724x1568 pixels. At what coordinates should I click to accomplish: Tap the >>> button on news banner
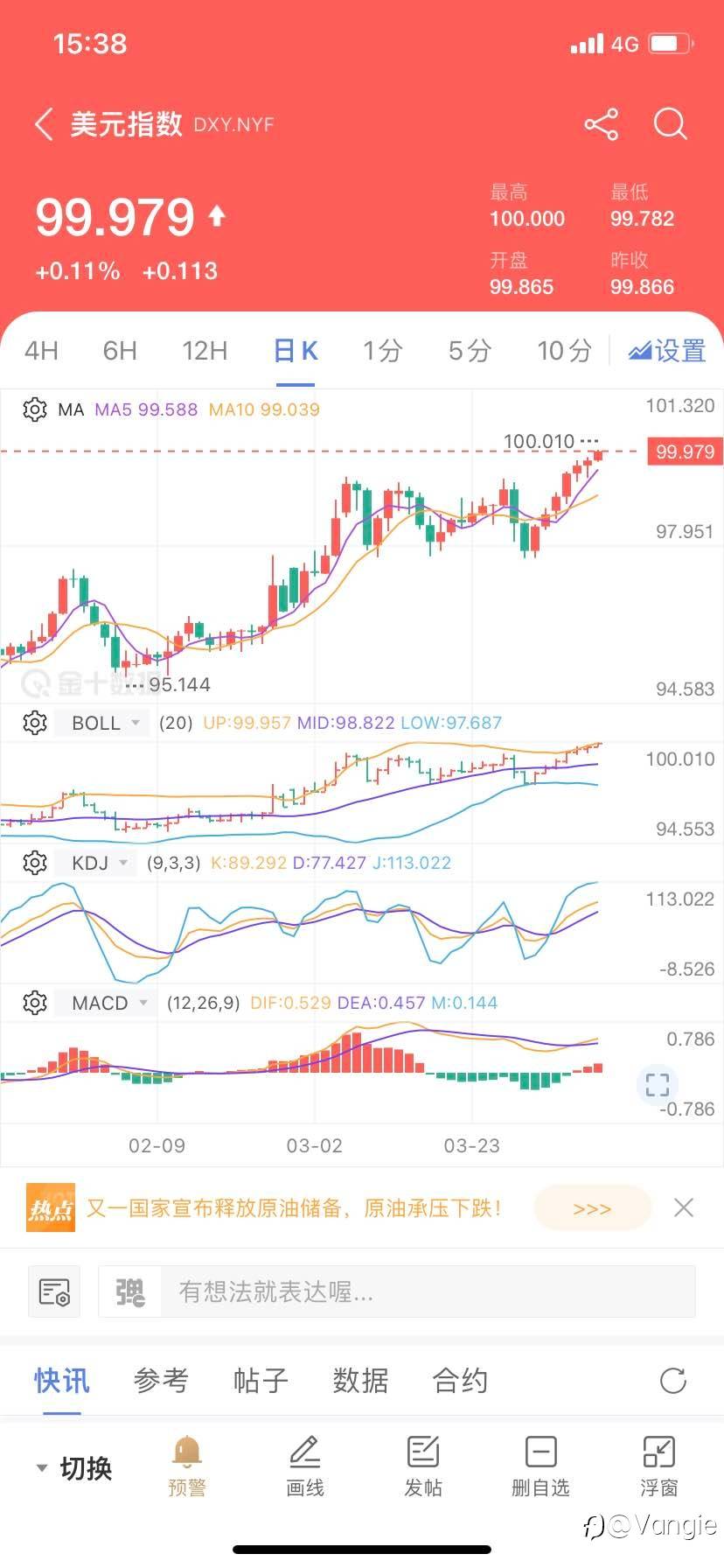(592, 1208)
